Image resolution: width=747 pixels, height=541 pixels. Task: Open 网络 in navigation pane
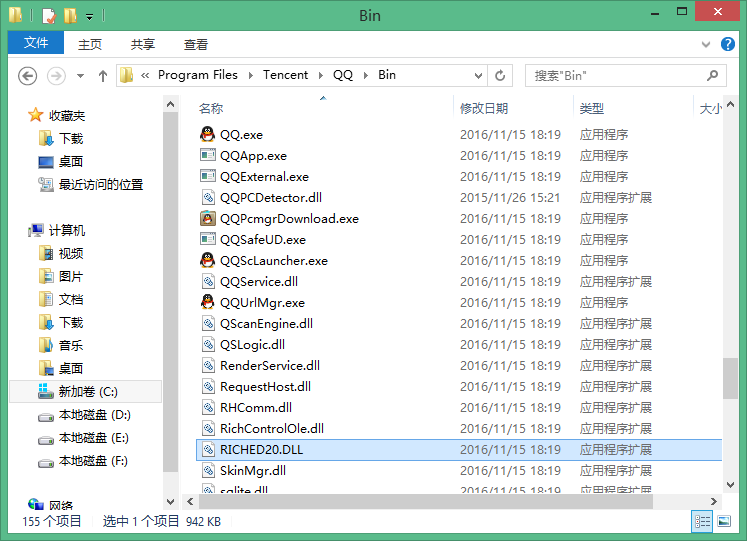click(x=50, y=504)
